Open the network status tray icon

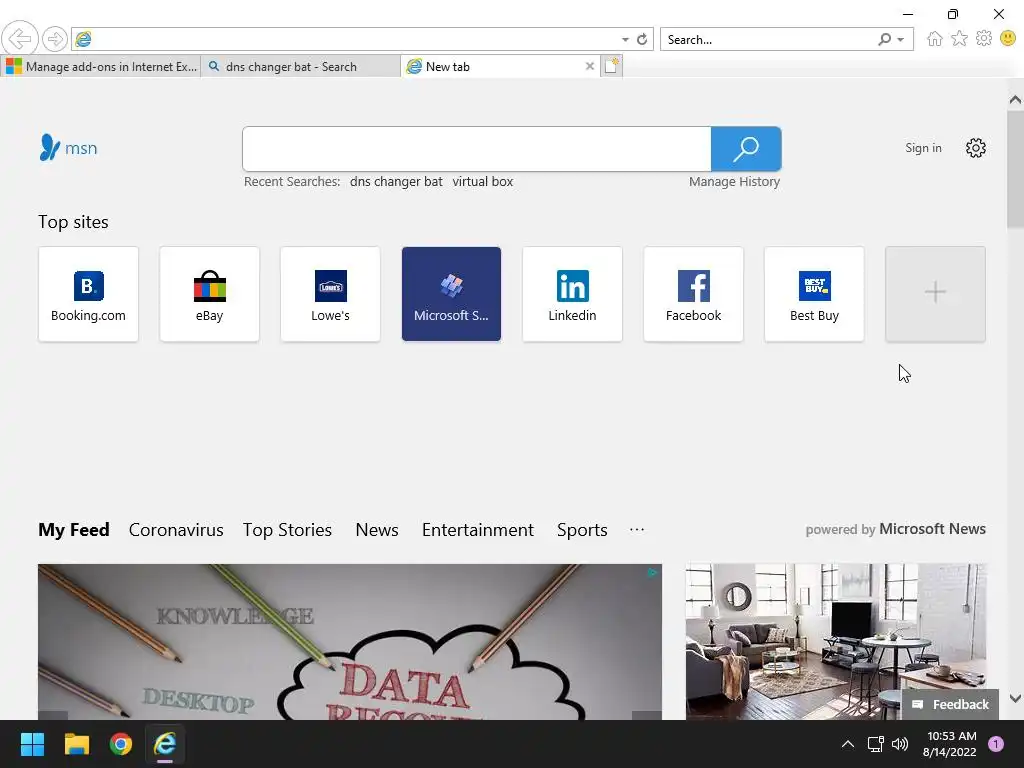pos(875,744)
